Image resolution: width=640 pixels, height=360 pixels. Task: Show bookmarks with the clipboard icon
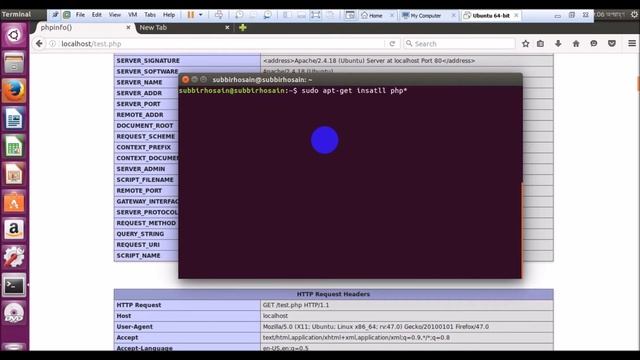click(x=540, y=44)
